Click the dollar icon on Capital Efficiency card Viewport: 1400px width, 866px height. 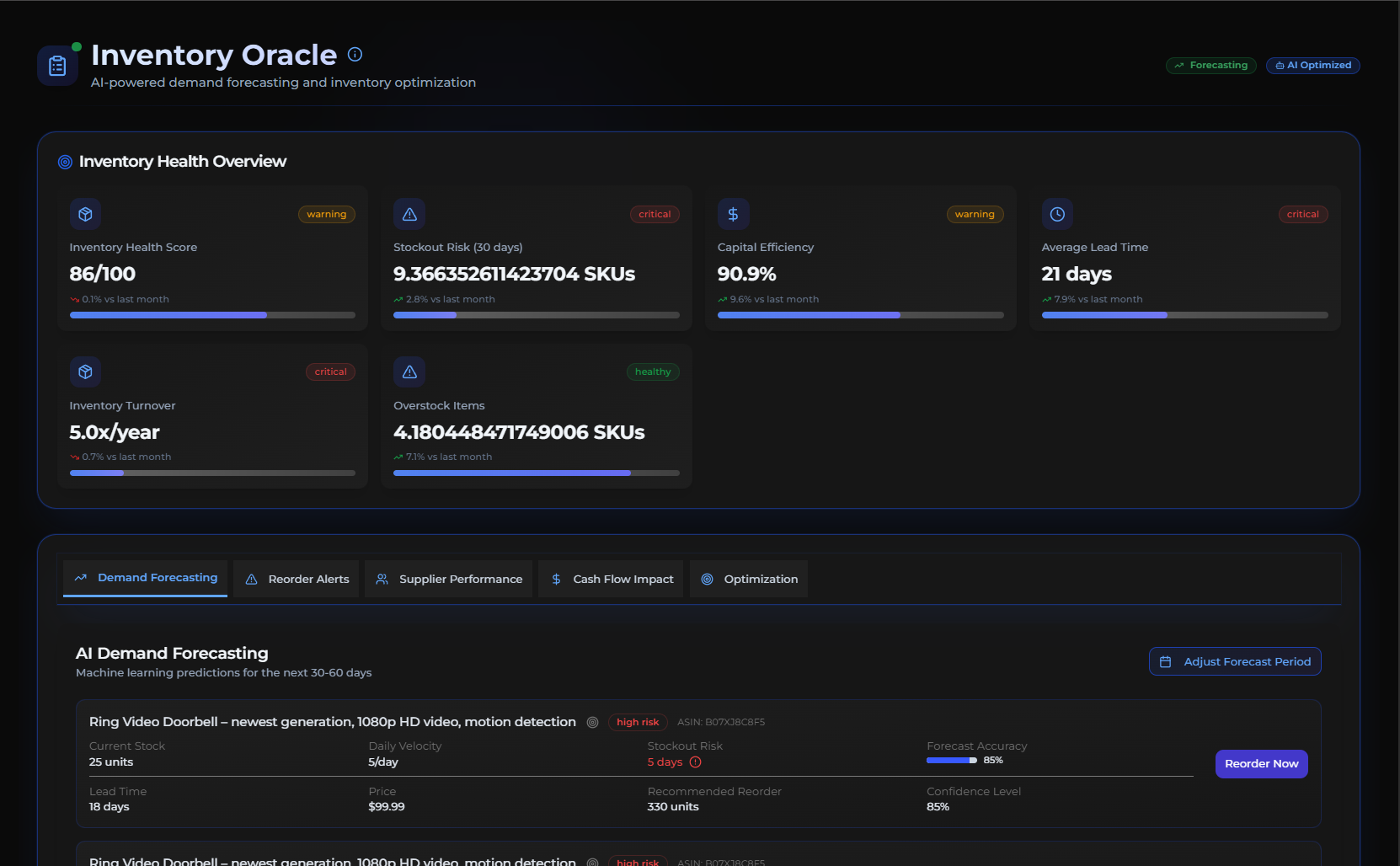pyautogui.click(x=733, y=214)
